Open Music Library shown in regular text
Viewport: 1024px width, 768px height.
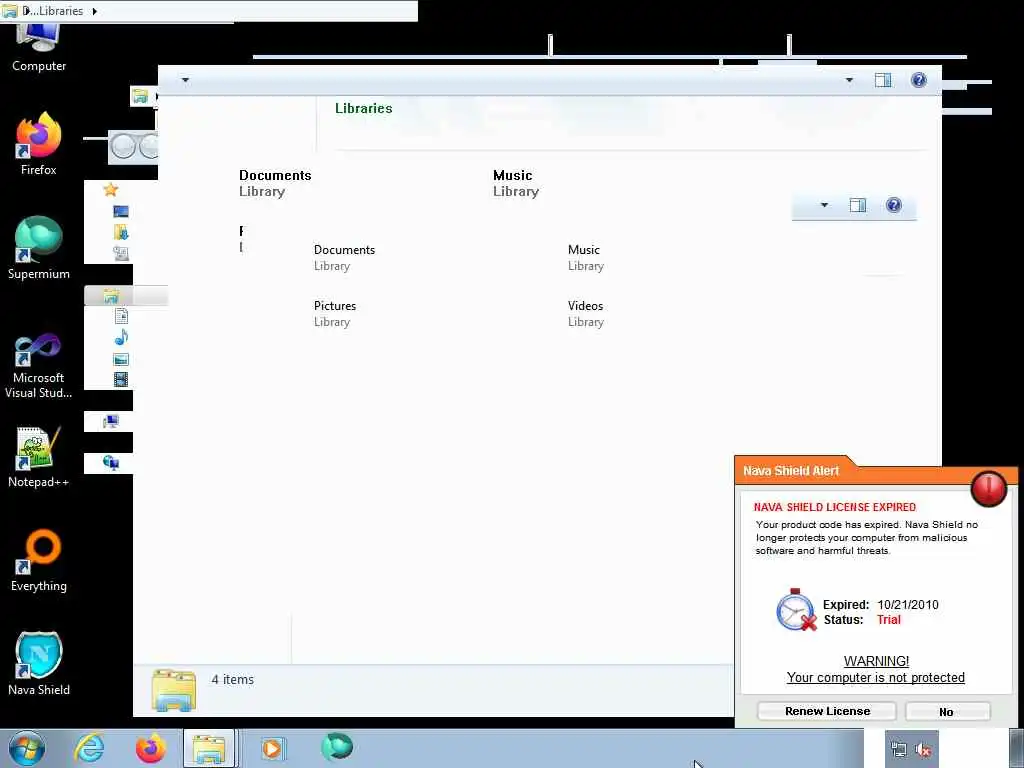coord(585,257)
